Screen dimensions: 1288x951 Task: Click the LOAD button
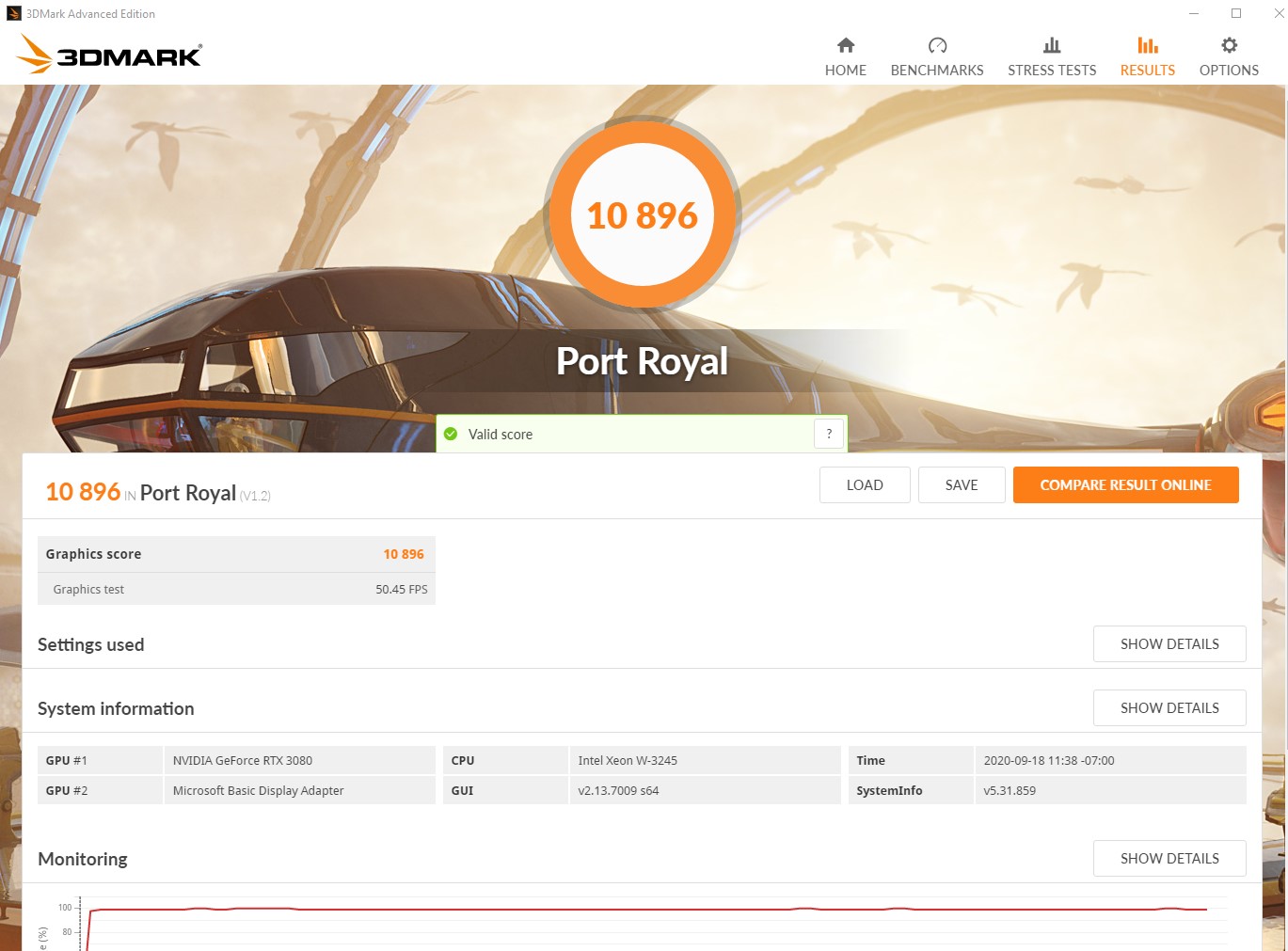coord(865,485)
